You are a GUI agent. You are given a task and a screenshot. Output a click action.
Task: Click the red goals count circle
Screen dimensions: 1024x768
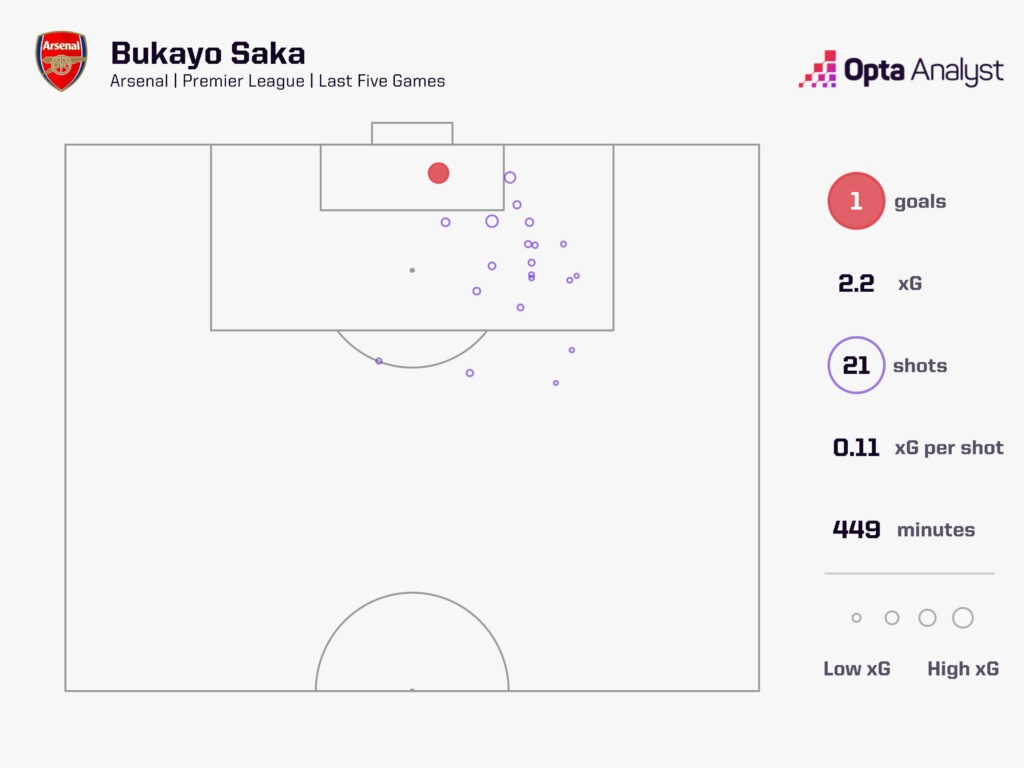(x=856, y=201)
